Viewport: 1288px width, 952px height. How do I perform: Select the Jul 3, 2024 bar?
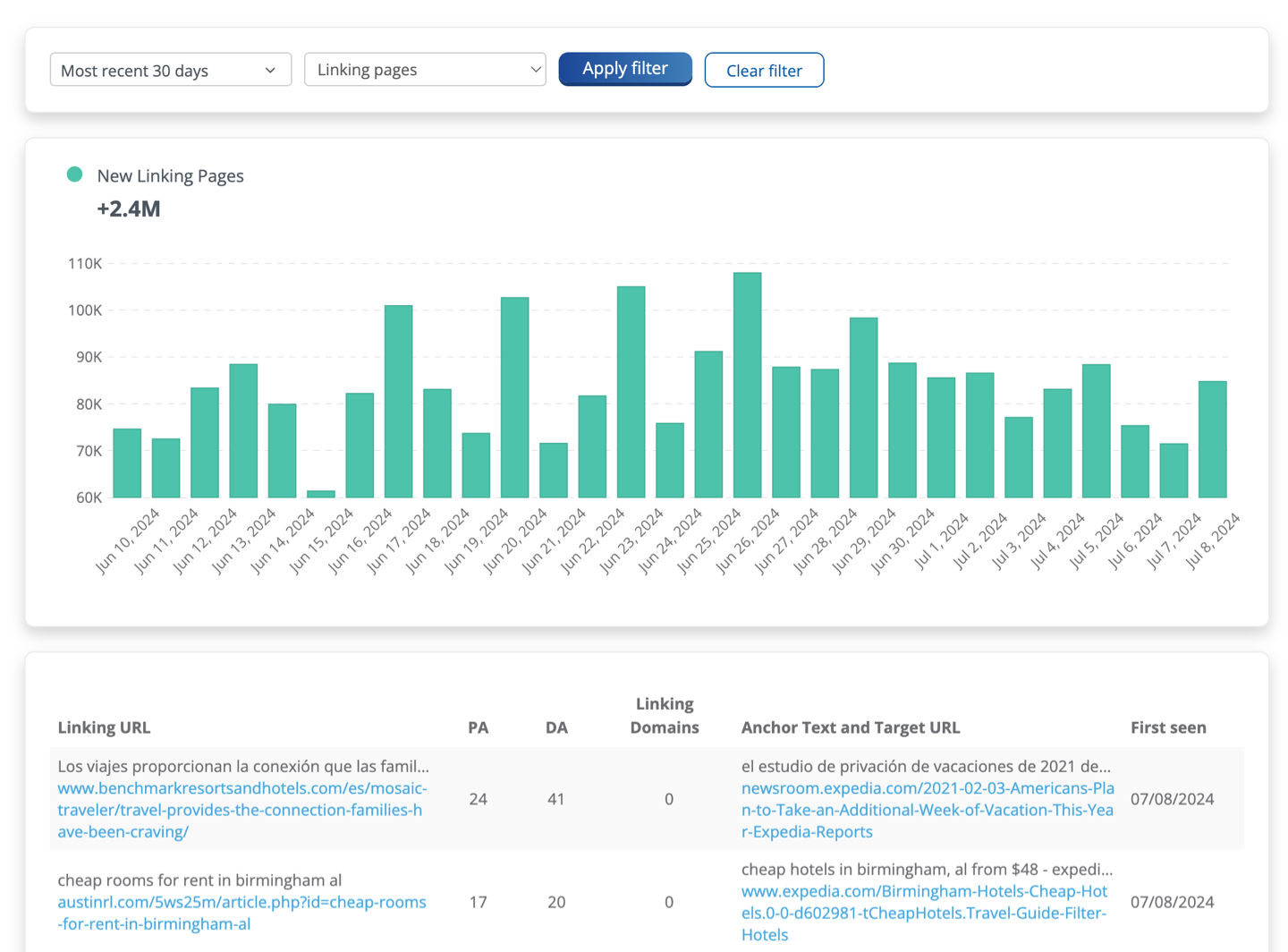coord(1019,457)
